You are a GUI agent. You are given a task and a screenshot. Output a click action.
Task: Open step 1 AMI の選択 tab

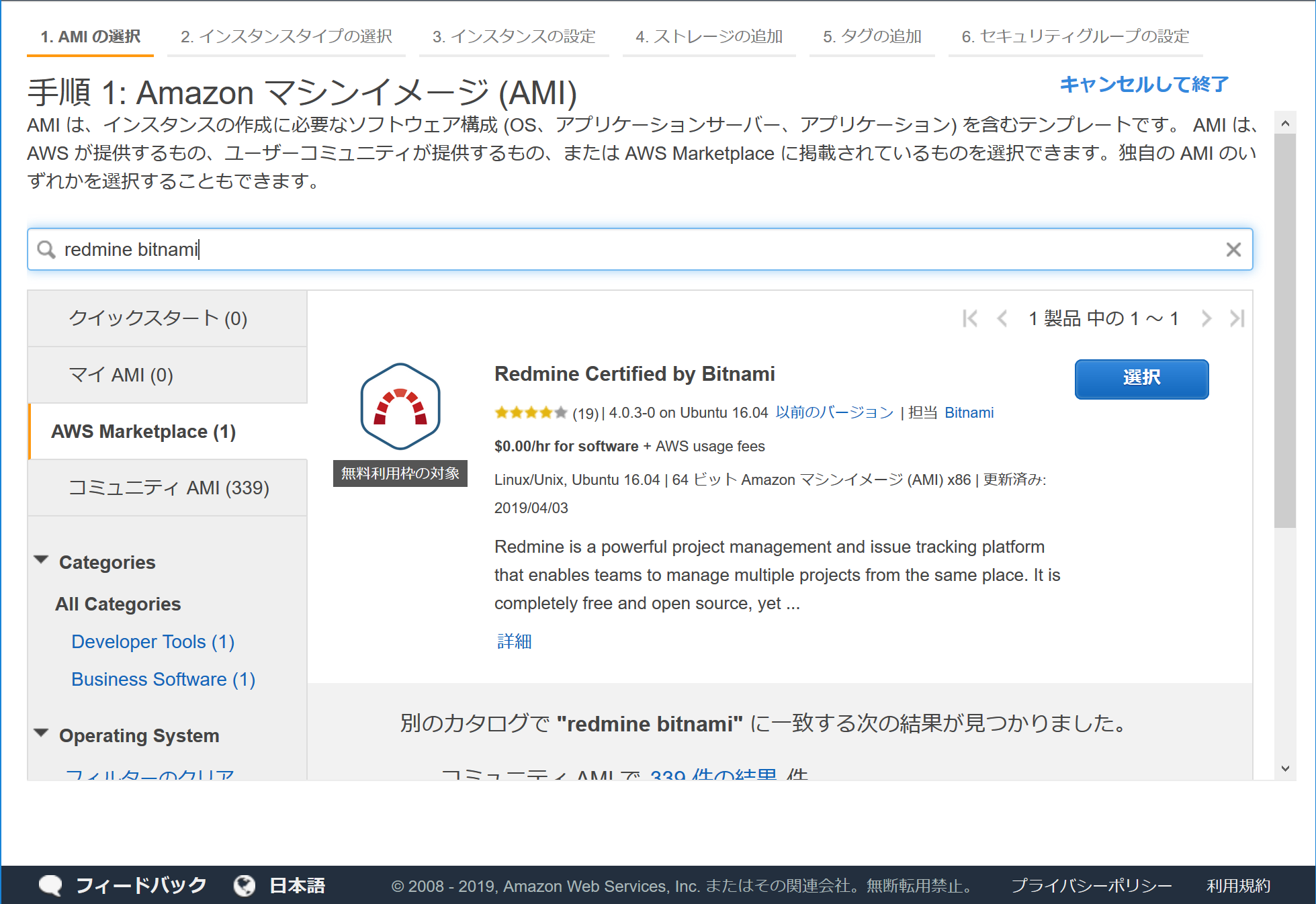(91, 37)
